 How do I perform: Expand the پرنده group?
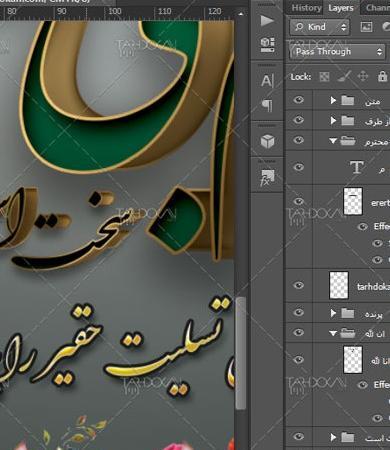point(333,313)
